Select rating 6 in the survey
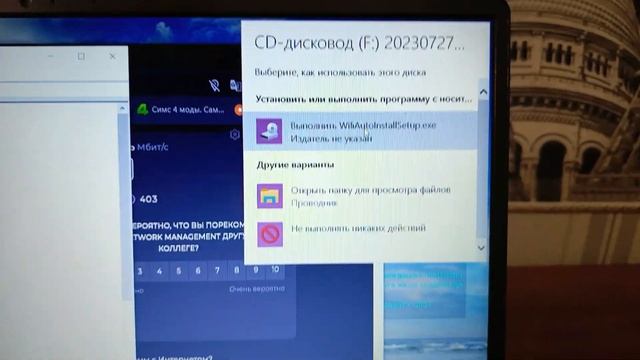640x360 pixels. click(x=198, y=271)
